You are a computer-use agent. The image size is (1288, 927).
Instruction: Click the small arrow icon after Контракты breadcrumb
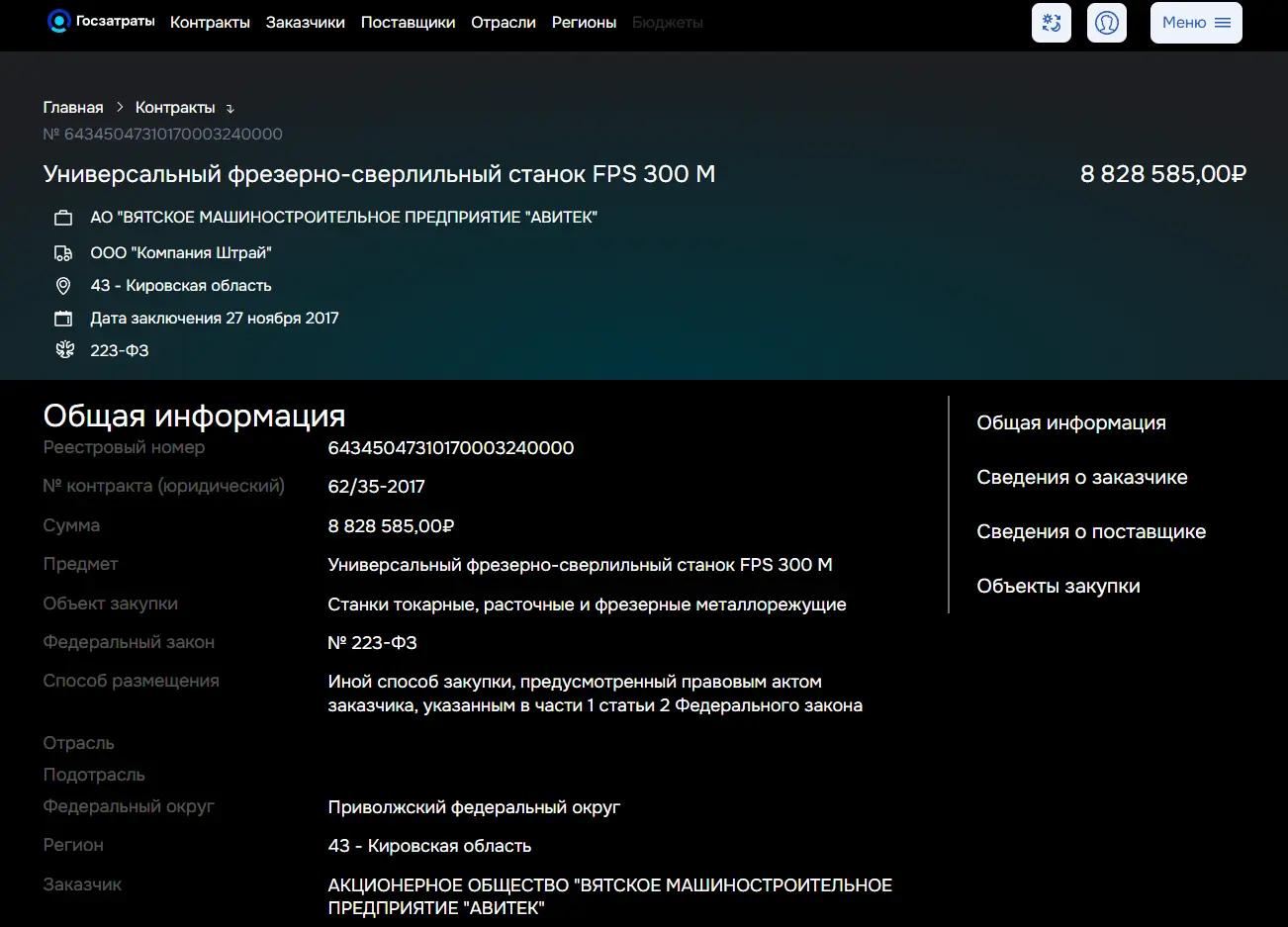click(230, 109)
